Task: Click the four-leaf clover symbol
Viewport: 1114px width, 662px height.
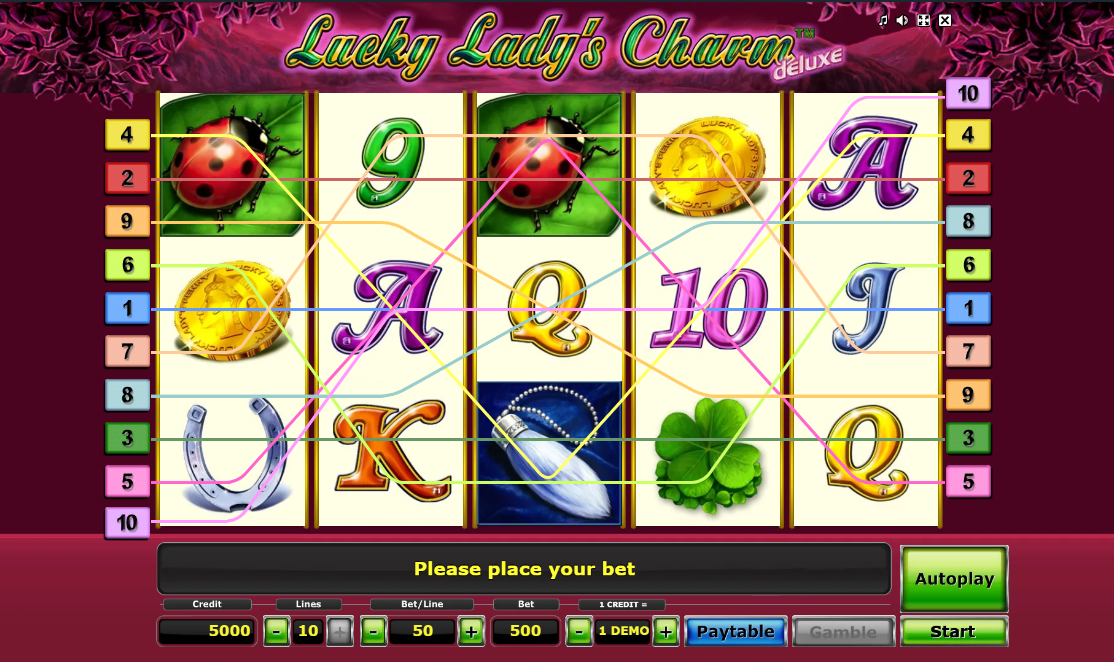Action: tap(708, 455)
